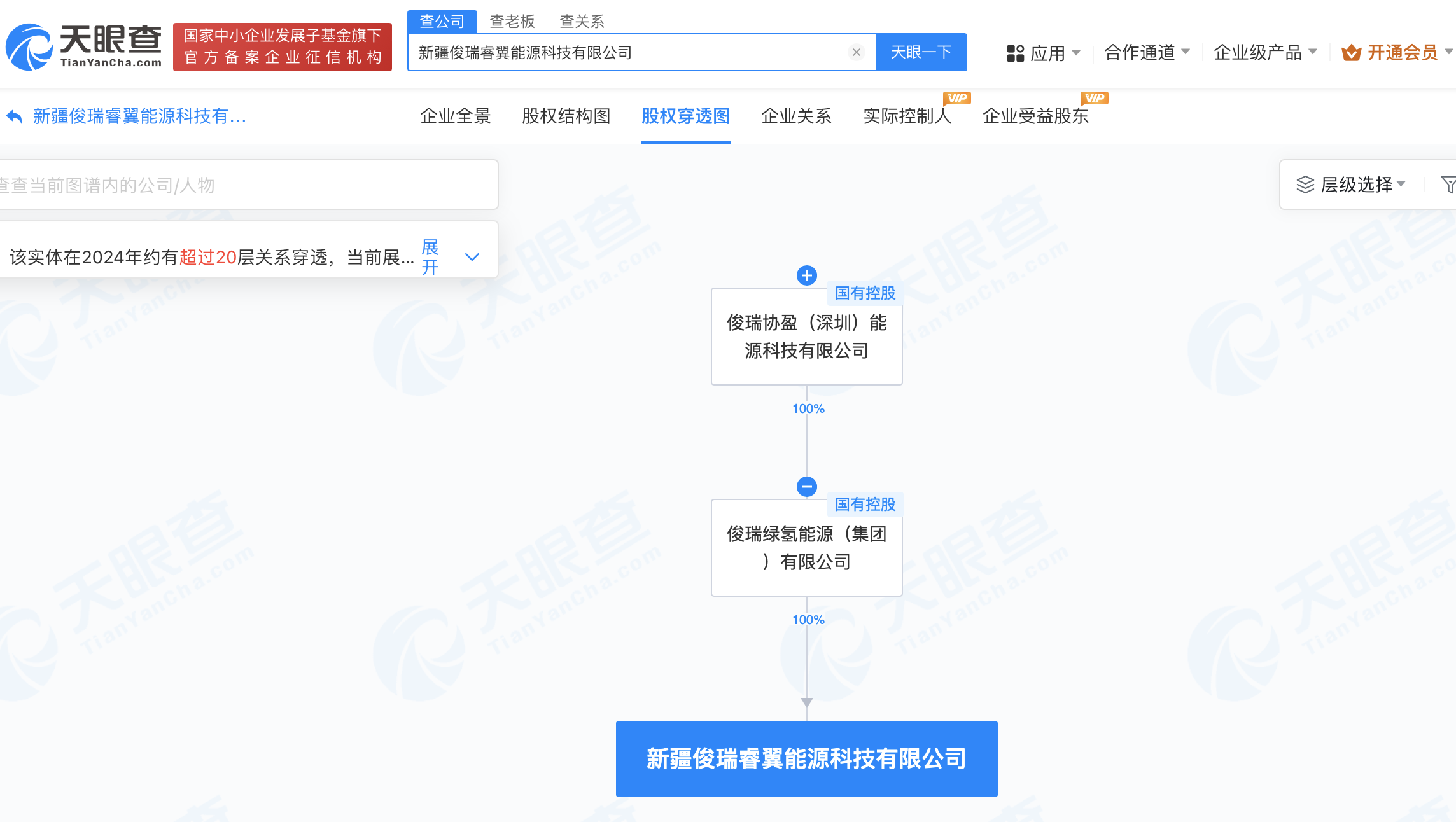This screenshot has height=822, width=1456.
Task: Click the filter icon inside the graph search box
Action: click(x=473, y=185)
